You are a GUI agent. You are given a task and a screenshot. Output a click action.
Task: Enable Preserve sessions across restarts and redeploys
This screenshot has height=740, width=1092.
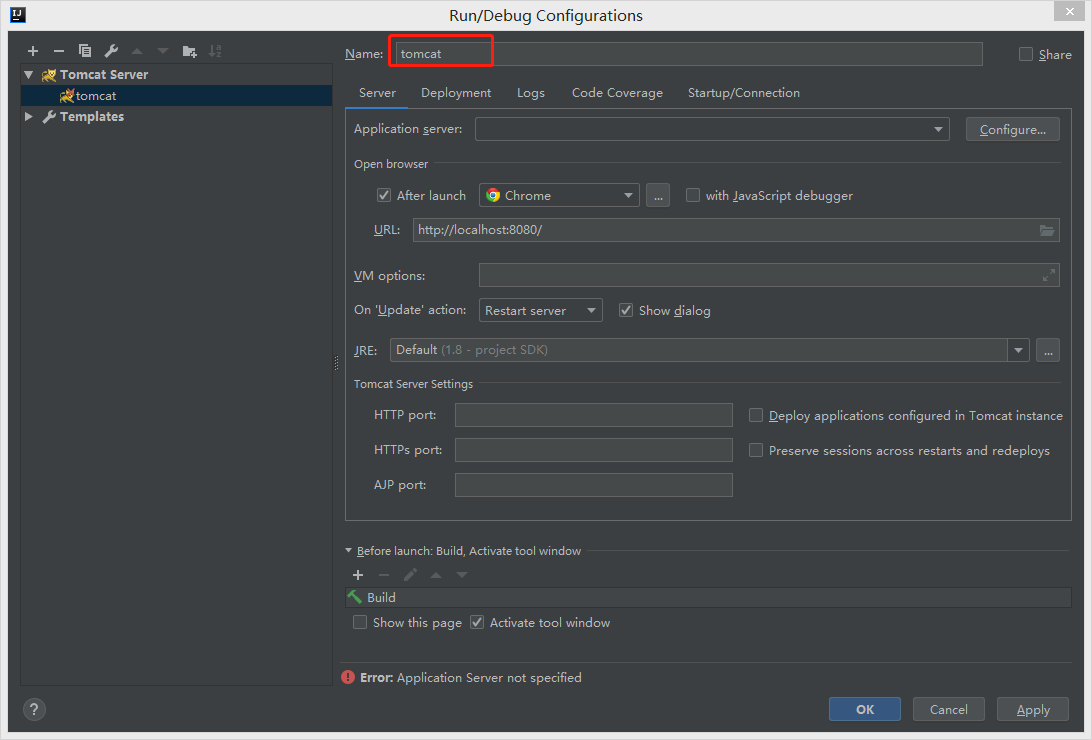[x=756, y=450]
